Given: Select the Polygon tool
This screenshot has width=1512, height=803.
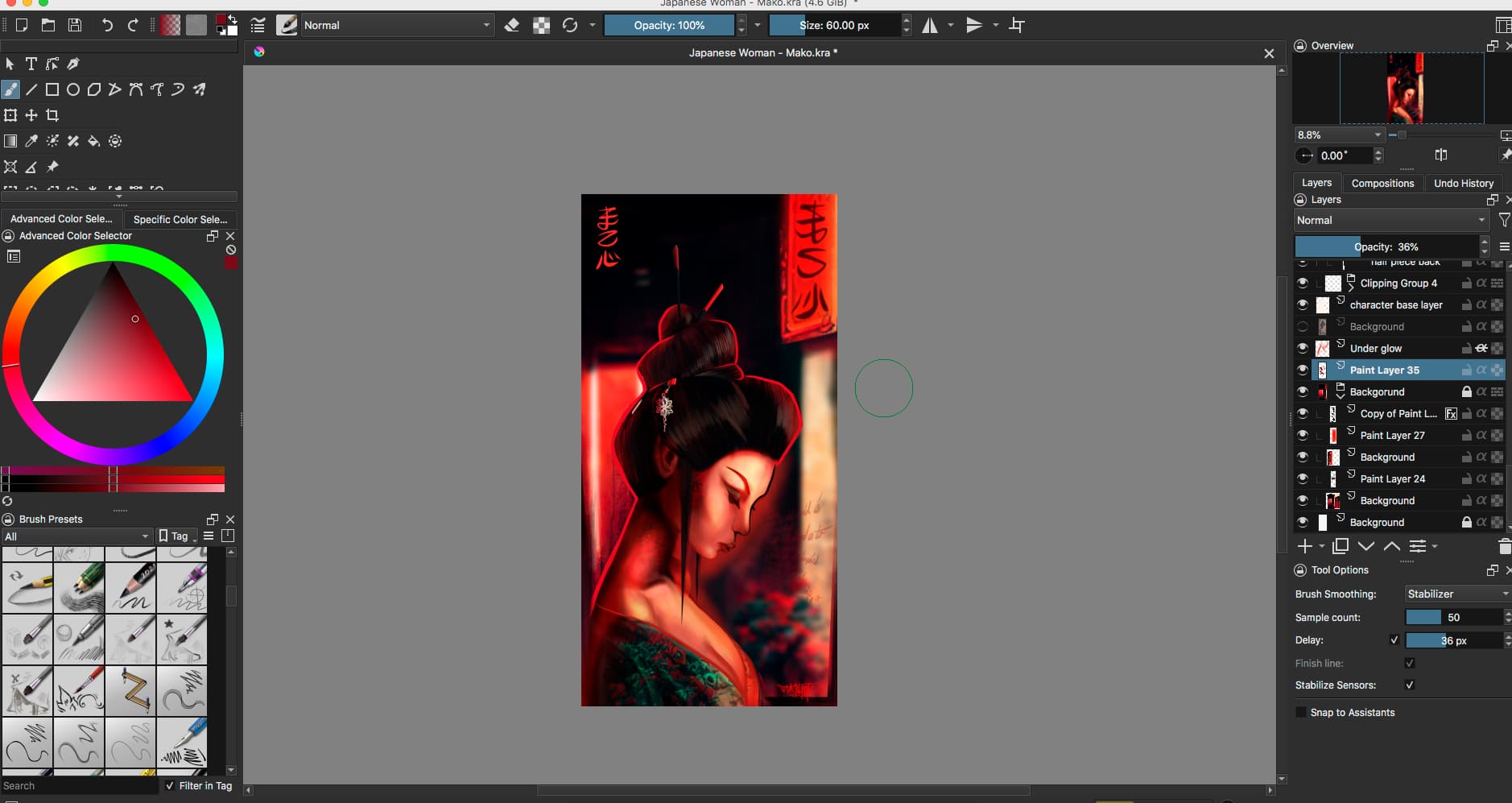Looking at the screenshot, I should 94,89.
